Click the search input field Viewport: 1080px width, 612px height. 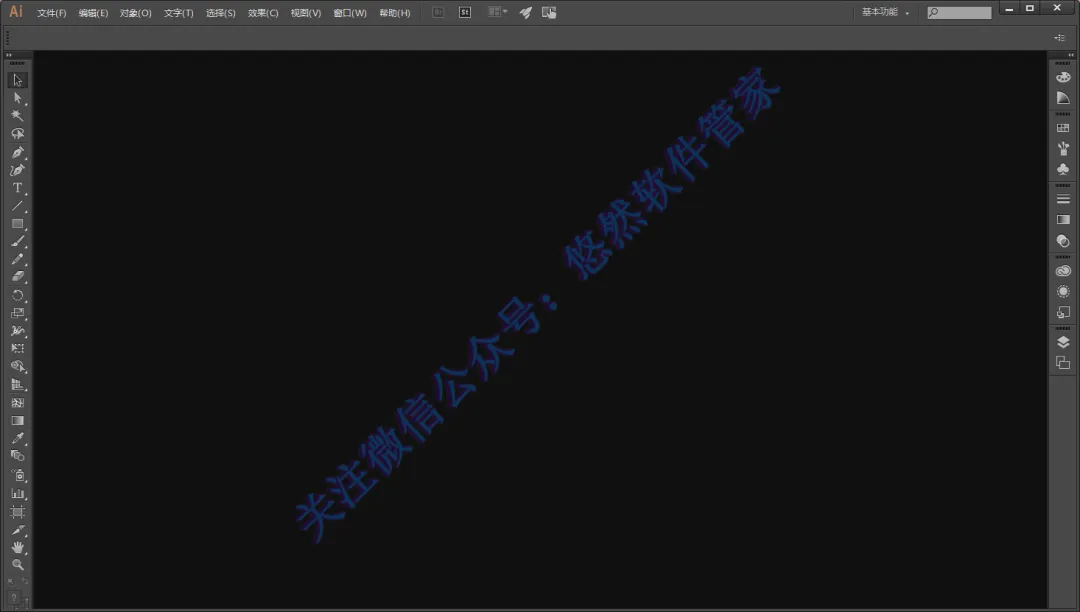pos(959,12)
